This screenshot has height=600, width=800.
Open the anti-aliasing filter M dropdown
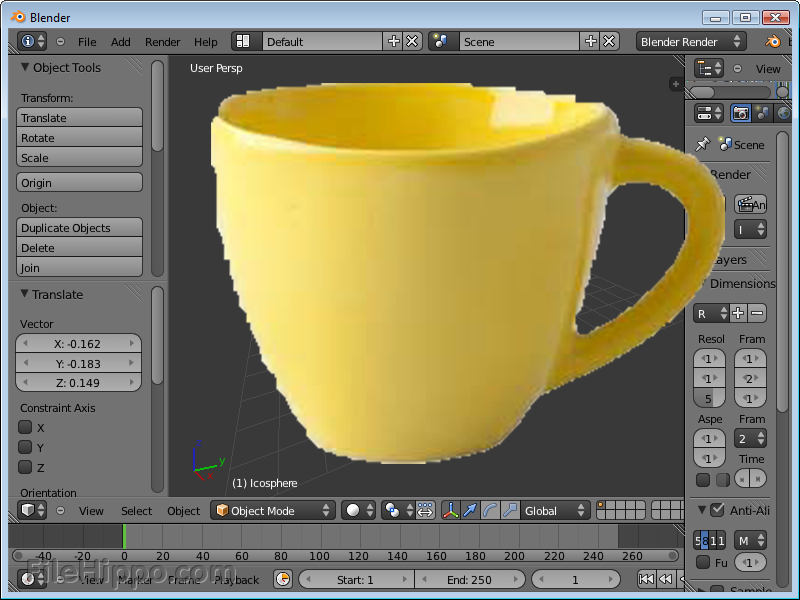pos(751,541)
